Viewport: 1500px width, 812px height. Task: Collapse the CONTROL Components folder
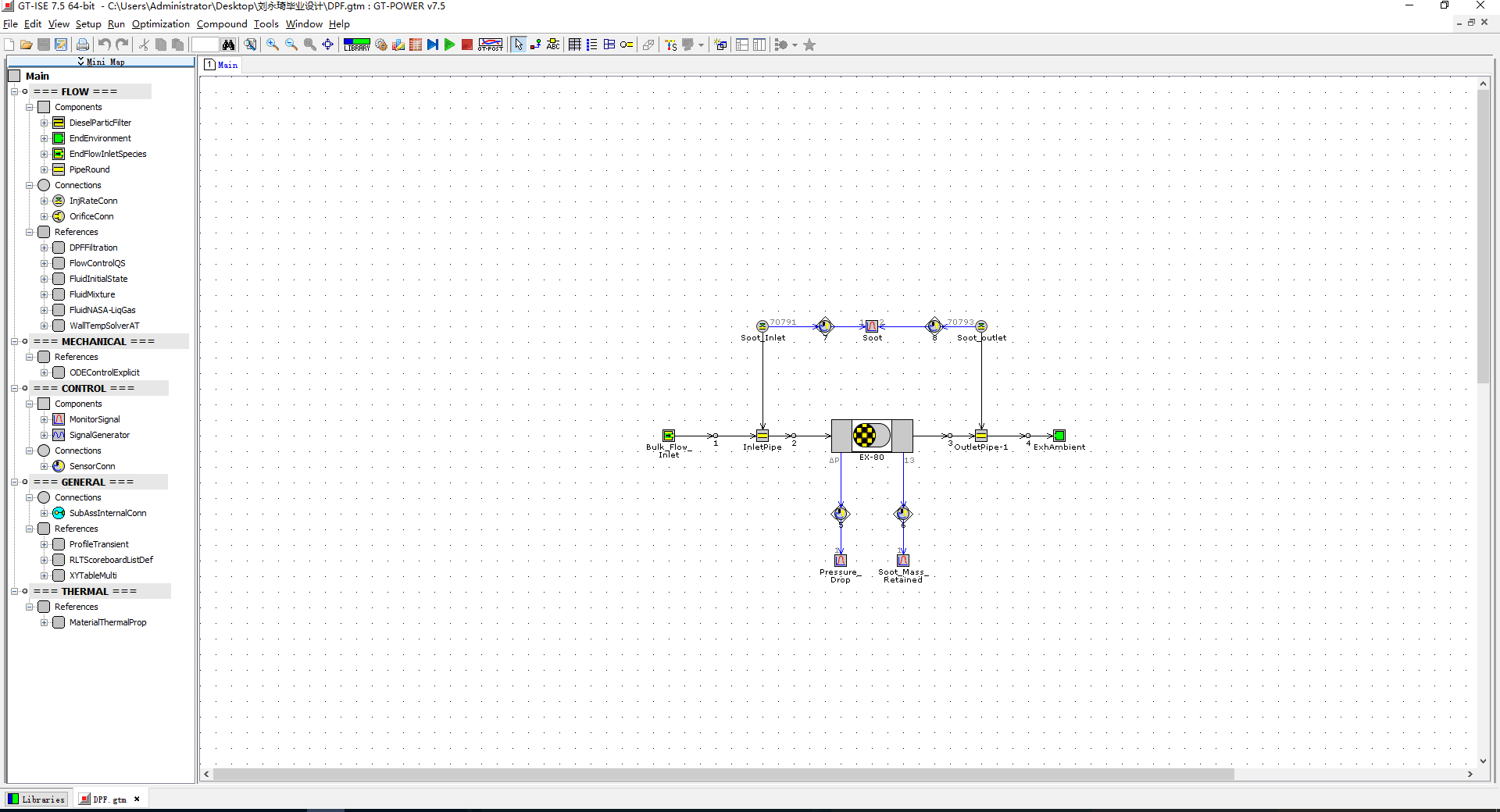coord(30,404)
